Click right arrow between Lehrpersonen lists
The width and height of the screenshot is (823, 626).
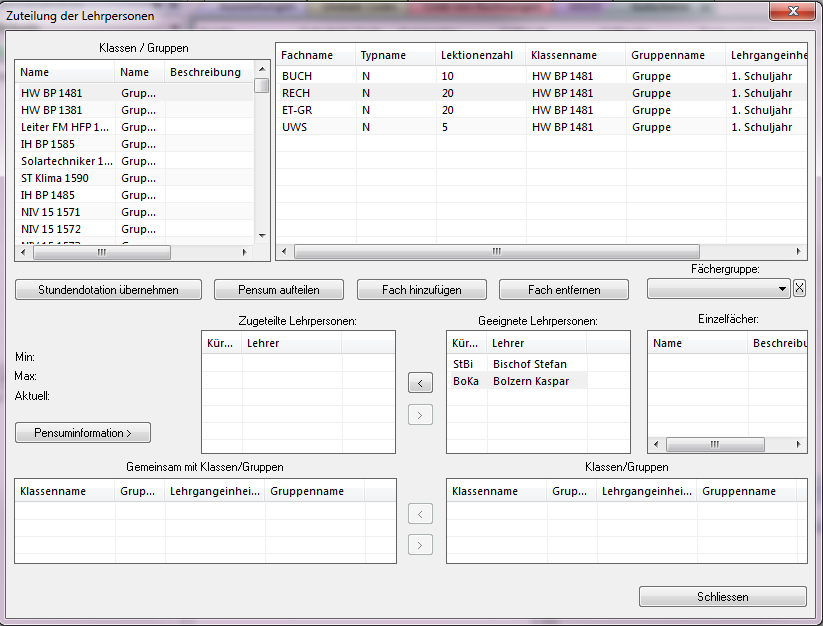pyautogui.click(x=421, y=414)
